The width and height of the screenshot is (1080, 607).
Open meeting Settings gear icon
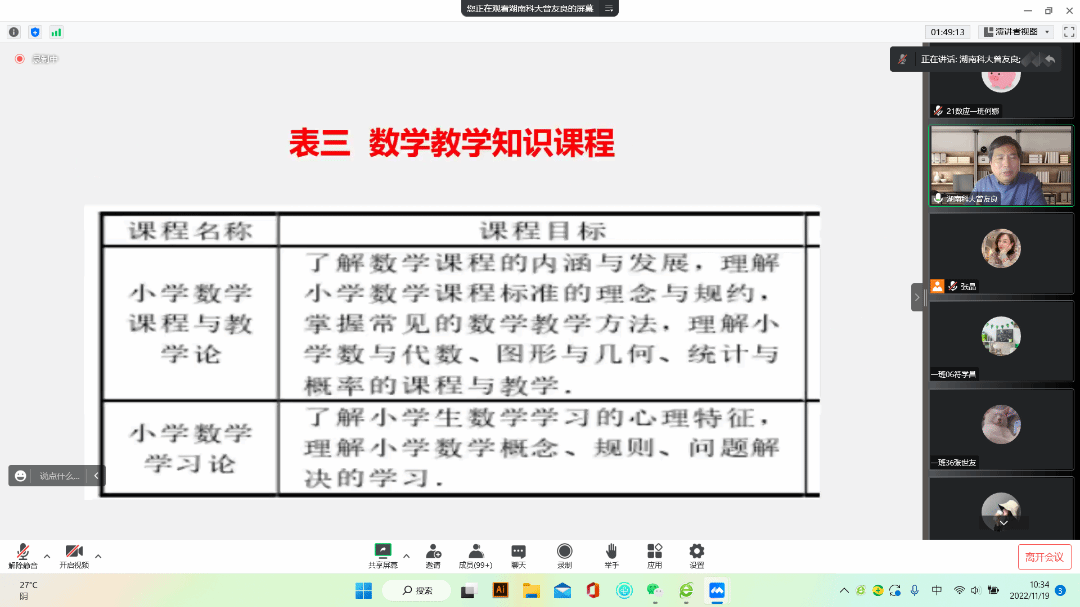tap(697, 553)
